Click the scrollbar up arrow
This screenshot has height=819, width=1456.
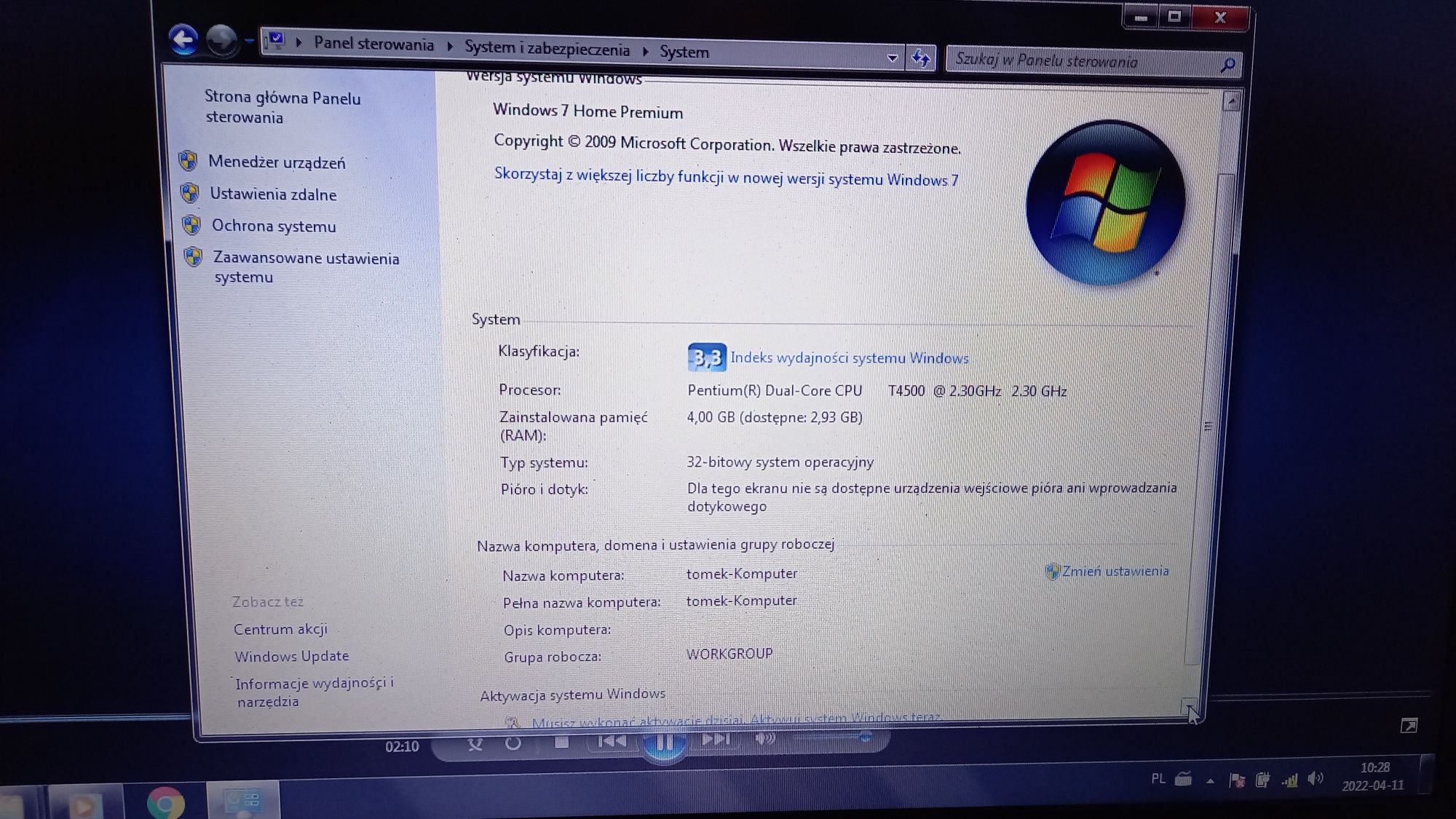coord(1231,101)
